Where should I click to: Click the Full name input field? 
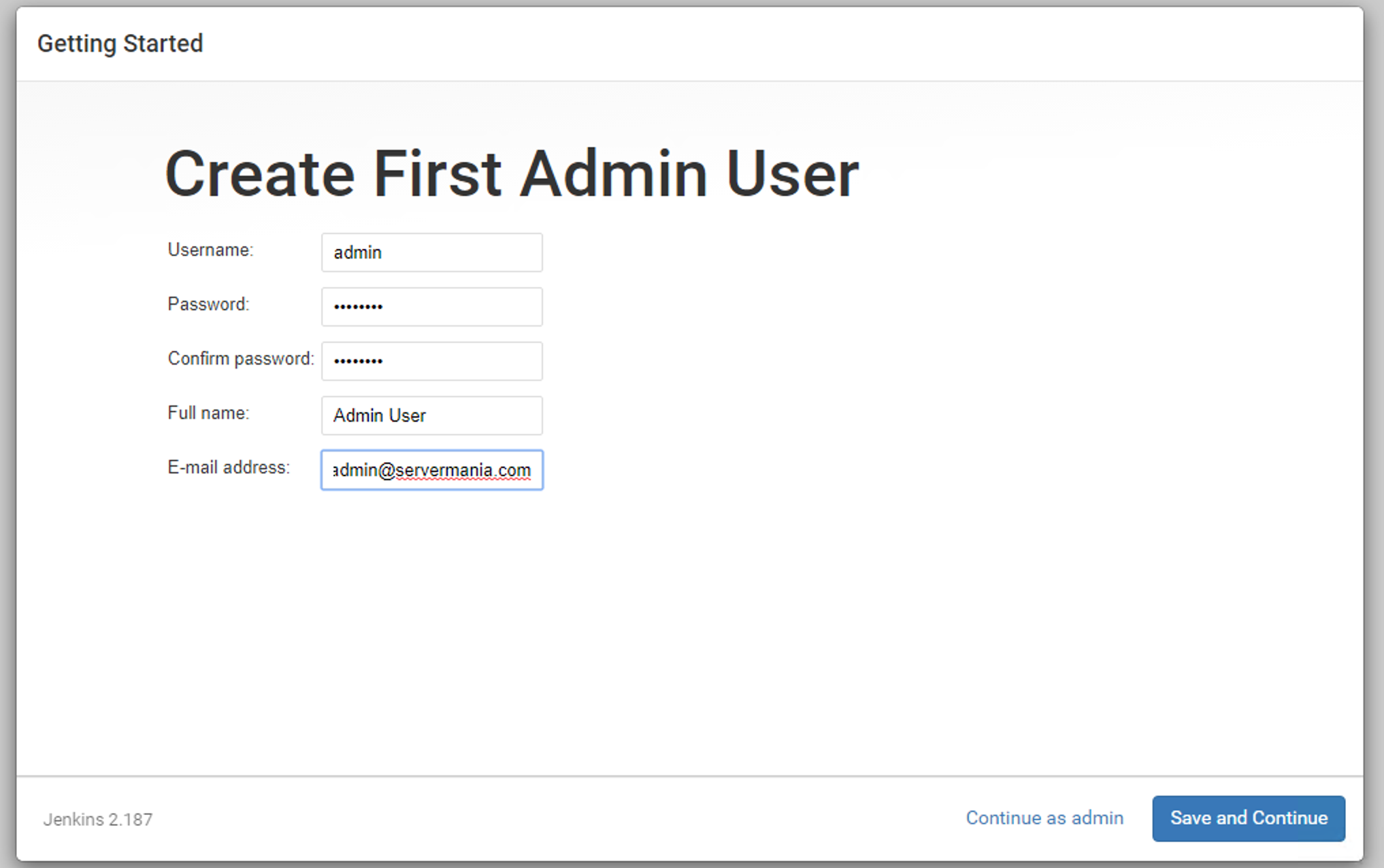(x=432, y=416)
